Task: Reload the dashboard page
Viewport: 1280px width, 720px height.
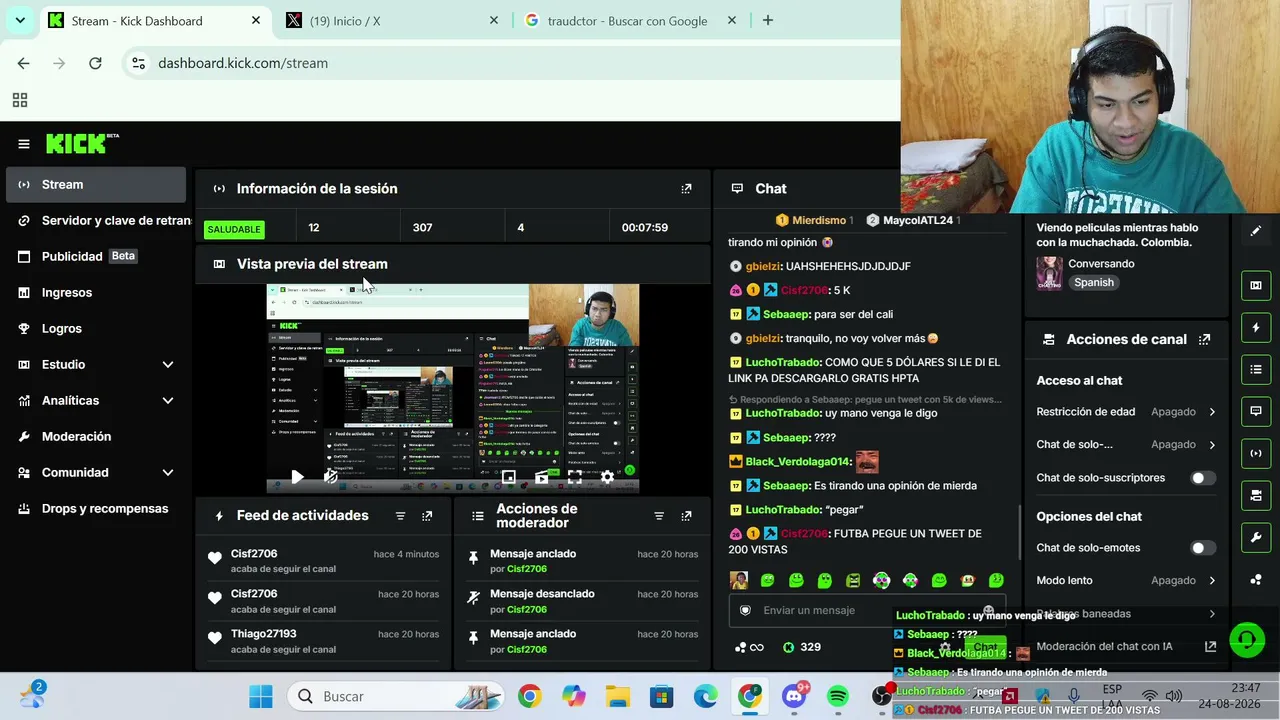Action: click(x=95, y=63)
